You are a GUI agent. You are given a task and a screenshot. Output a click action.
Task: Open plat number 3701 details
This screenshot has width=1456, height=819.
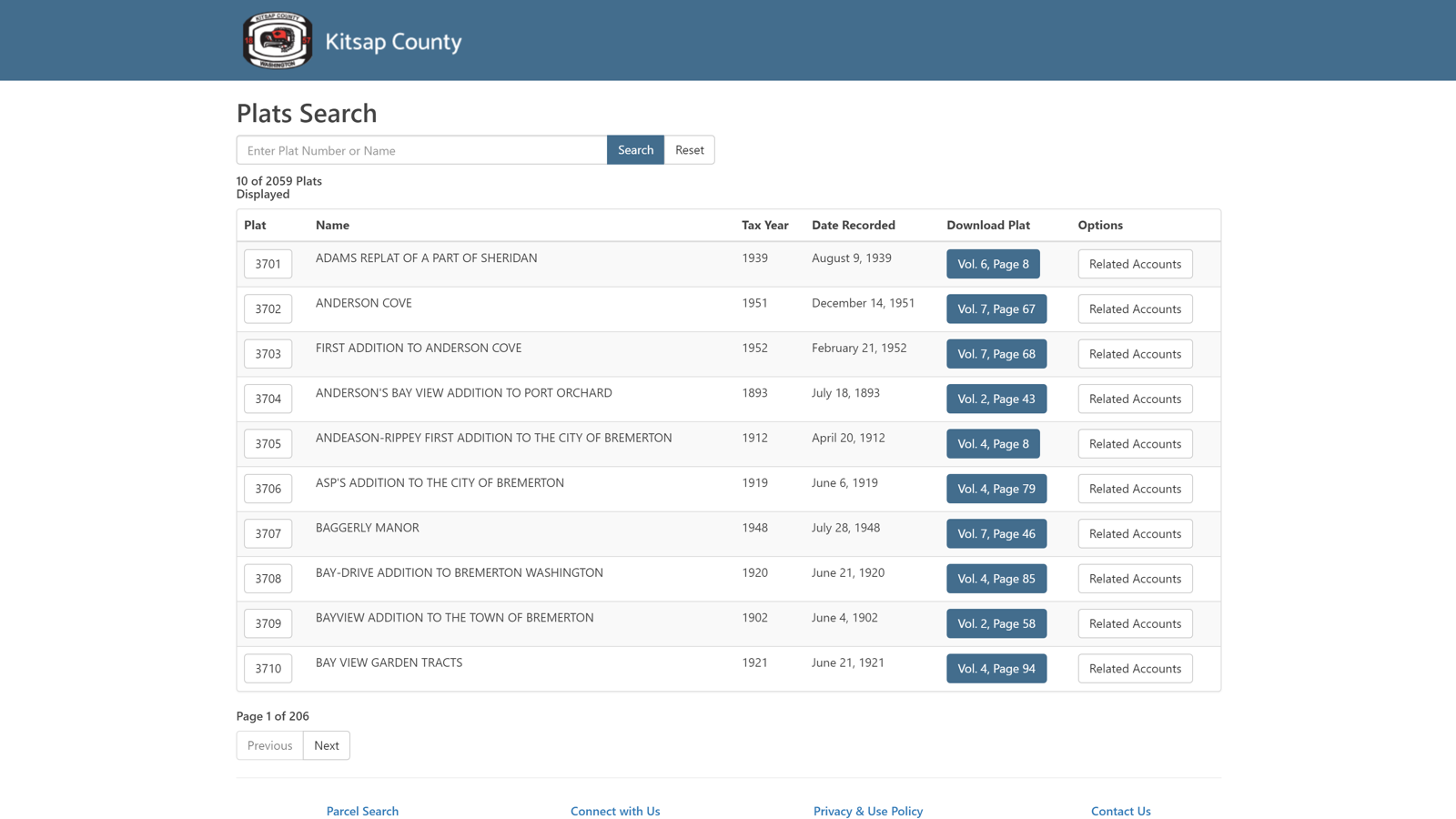[267, 264]
